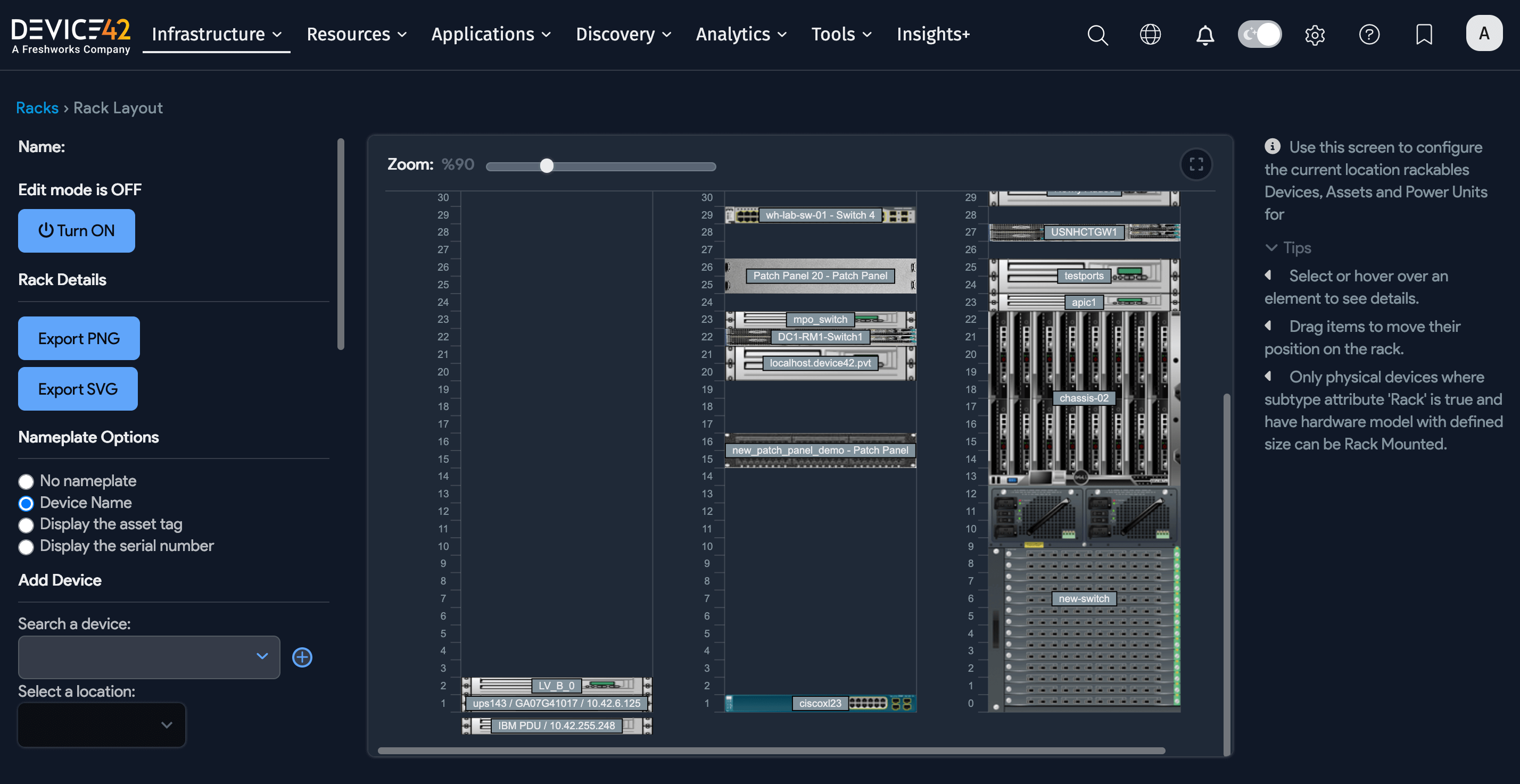
Task: Click the help question mark icon
Action: point(1369,35)
